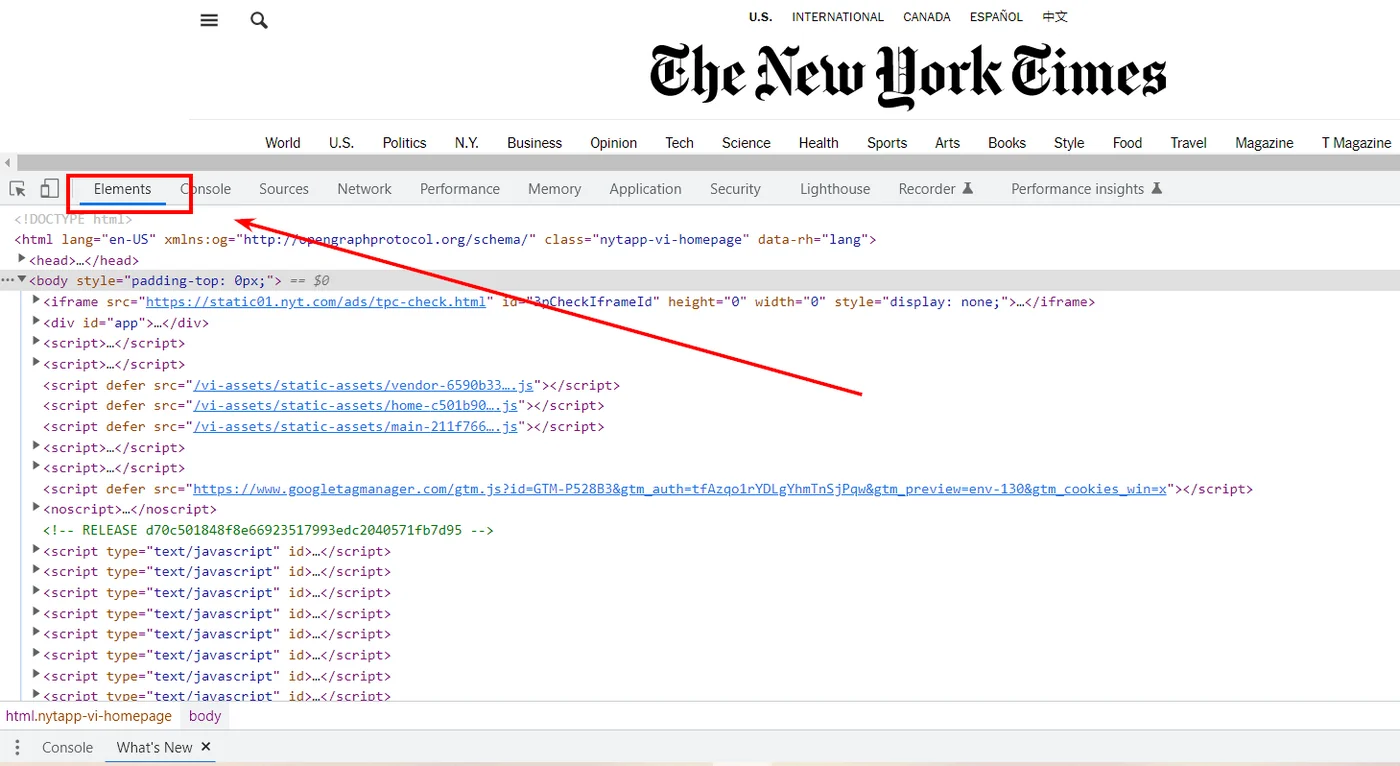The image size is (1400, 766).
Task: Switch to the CANADA edition
Action: click(x=927, y=17)
